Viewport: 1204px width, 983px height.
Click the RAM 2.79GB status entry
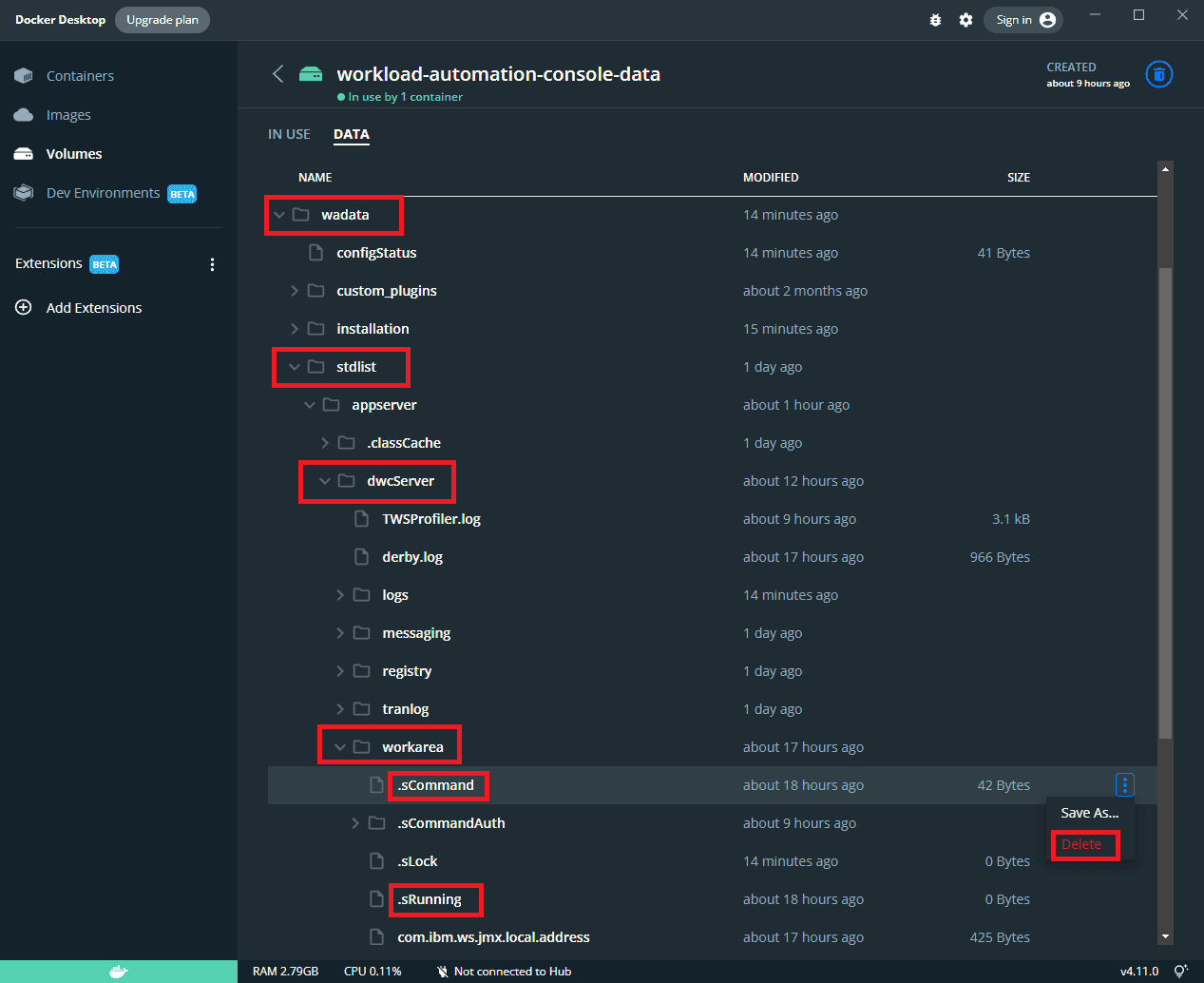coord(285,971)
